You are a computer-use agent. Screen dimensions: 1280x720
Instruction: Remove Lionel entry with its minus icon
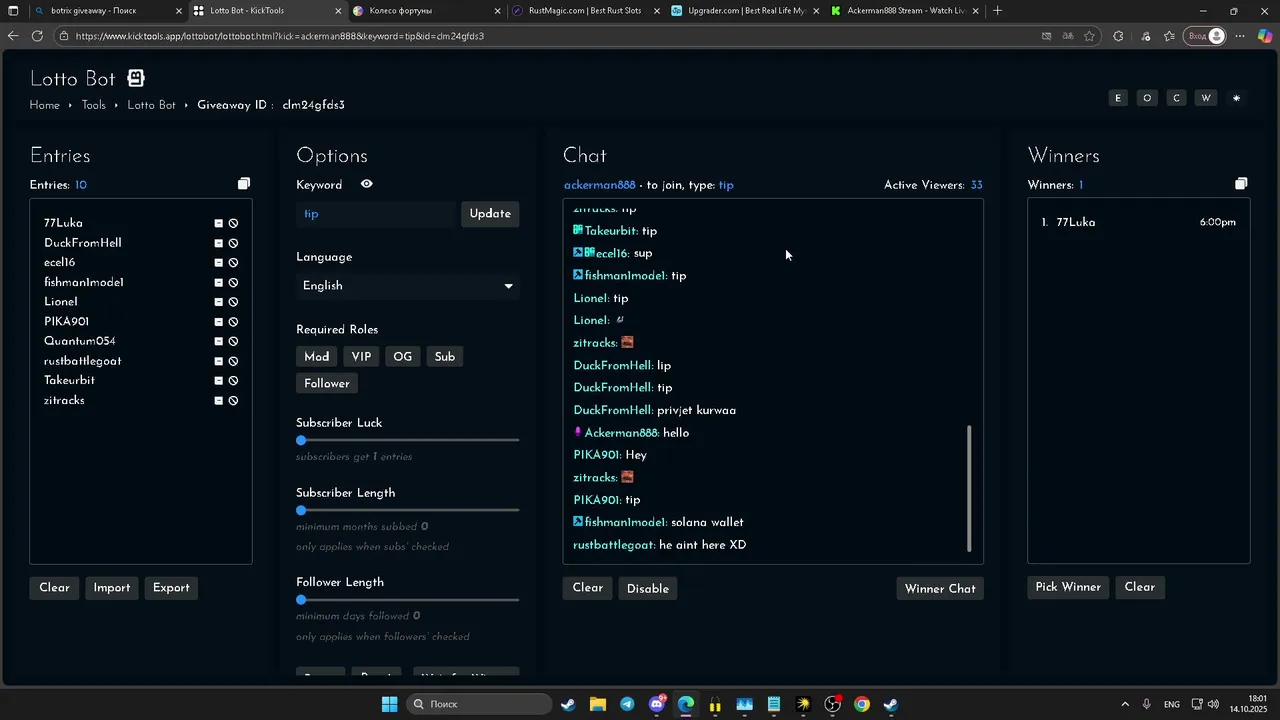[x=219, y=302]
